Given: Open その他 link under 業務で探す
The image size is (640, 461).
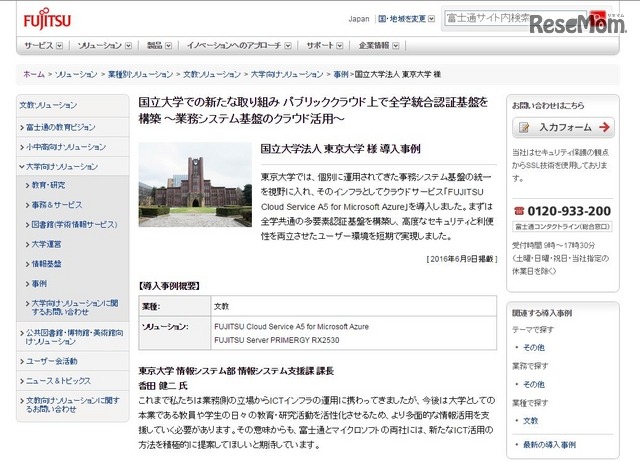Looking at the screenshot, I should click(x=534, y=384).
